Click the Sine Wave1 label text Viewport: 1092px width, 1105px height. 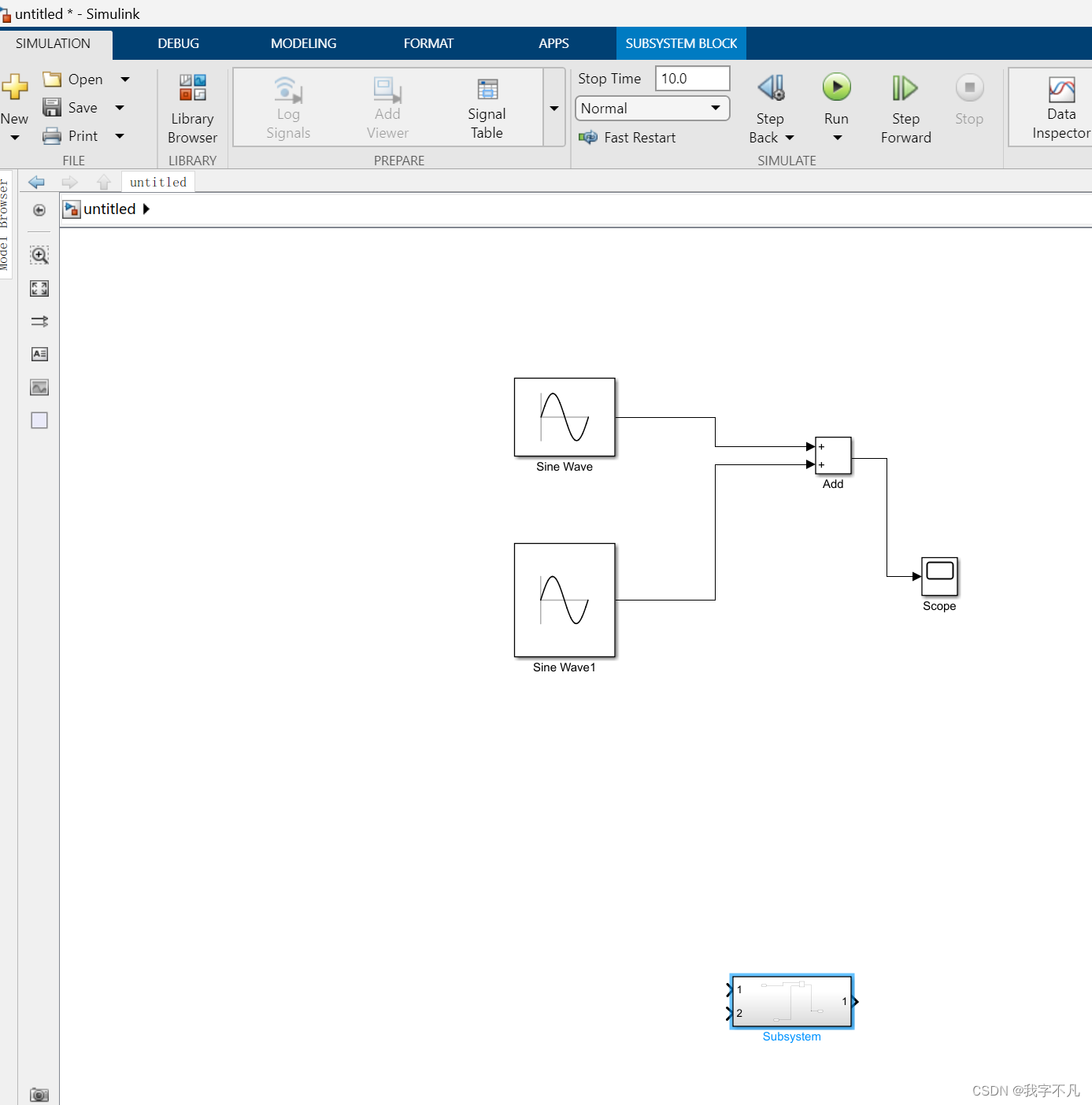(565, 667)
